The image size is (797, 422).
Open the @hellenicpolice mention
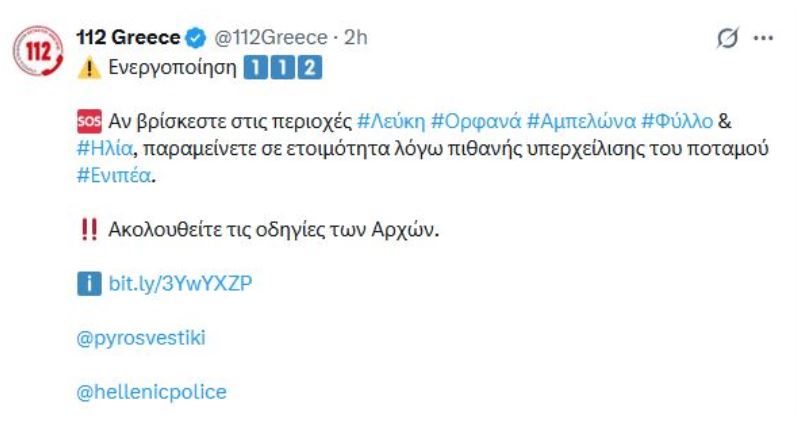(x=151, y=392)
